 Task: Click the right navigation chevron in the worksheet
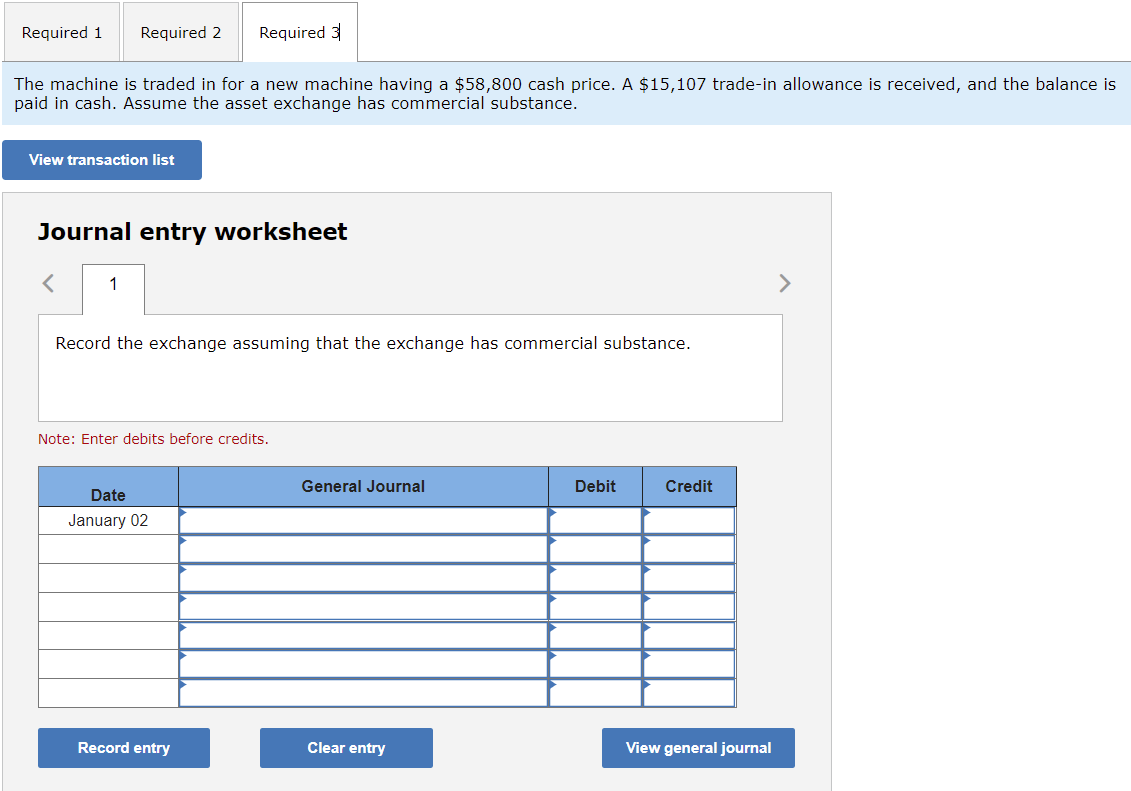point(785,283)
